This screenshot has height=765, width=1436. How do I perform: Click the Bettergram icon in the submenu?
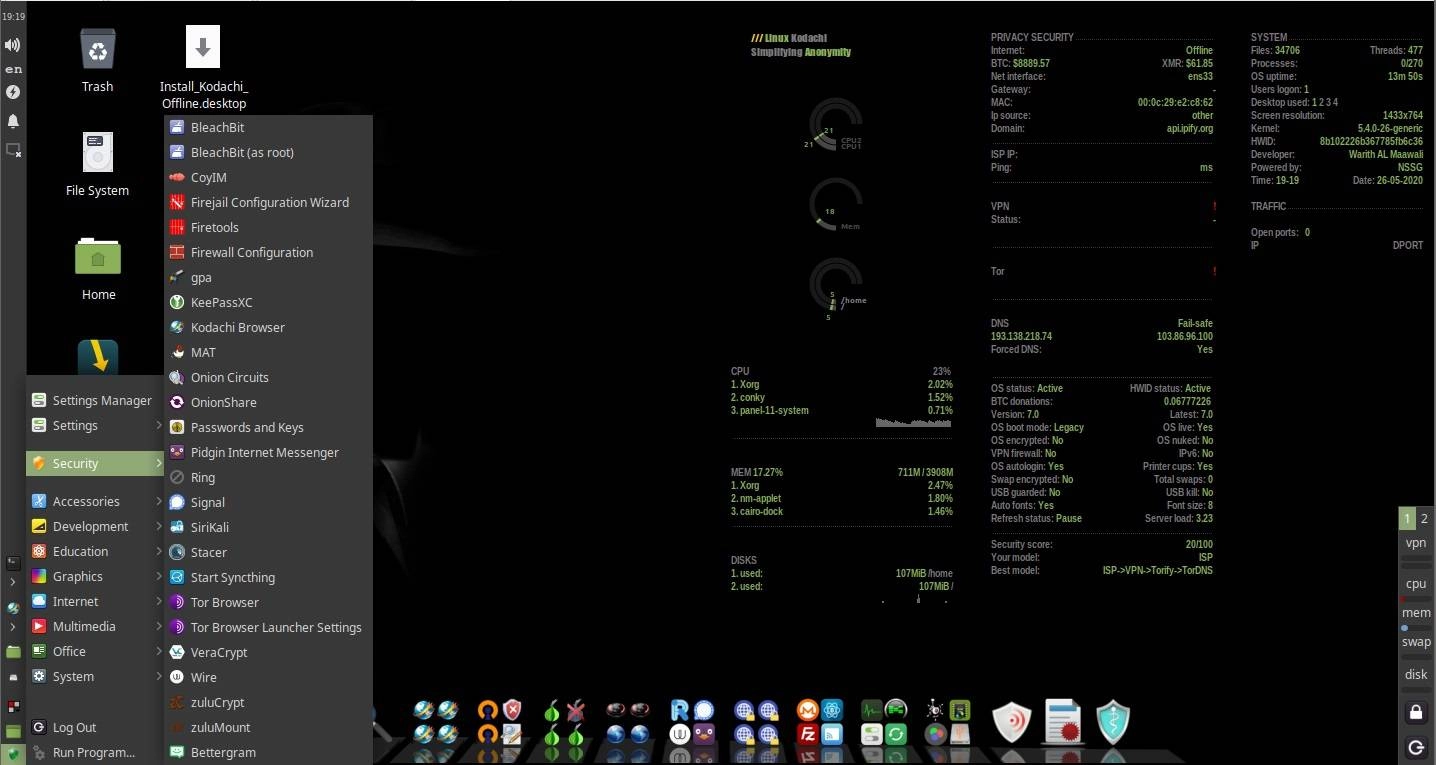[177, 753]
